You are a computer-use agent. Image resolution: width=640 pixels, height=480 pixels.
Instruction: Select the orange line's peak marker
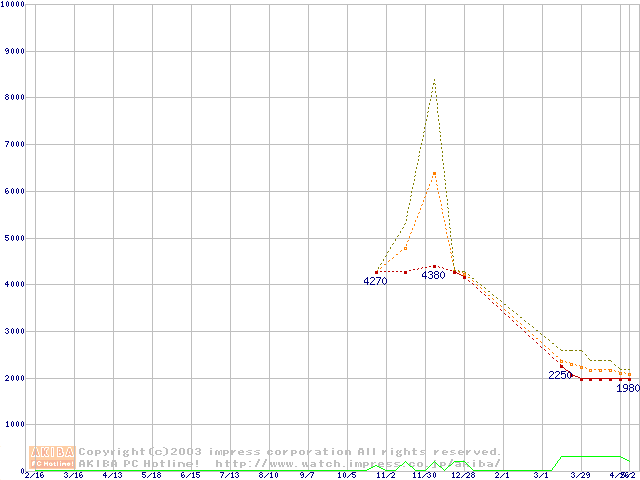(434, 173)
